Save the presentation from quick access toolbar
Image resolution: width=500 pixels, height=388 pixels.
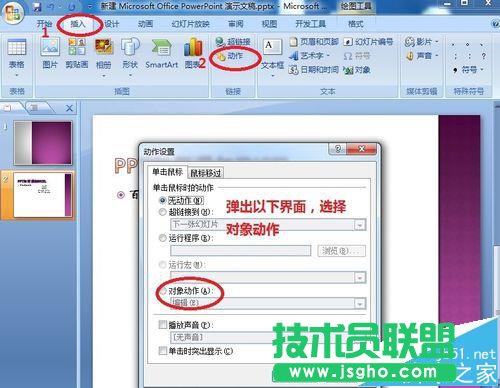pos(37,6)
